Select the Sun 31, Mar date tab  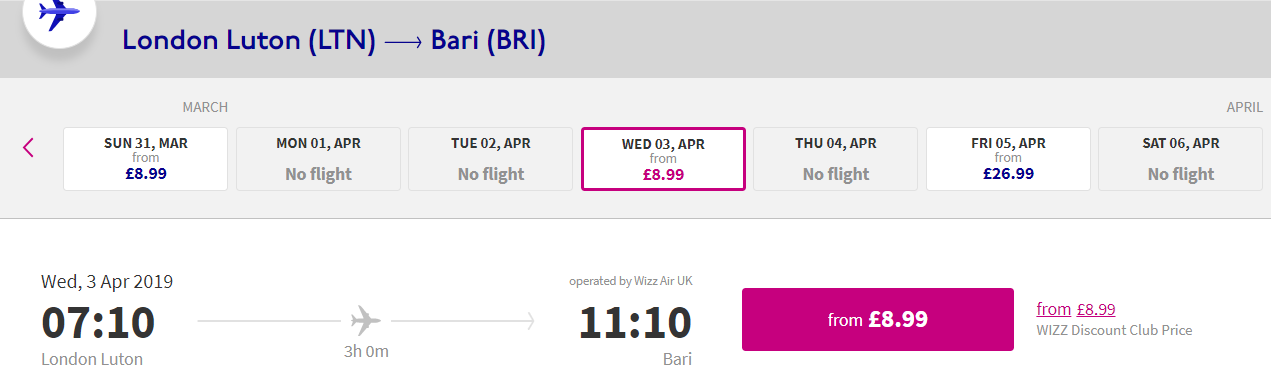pyautogui.click(x=146, y=158)
